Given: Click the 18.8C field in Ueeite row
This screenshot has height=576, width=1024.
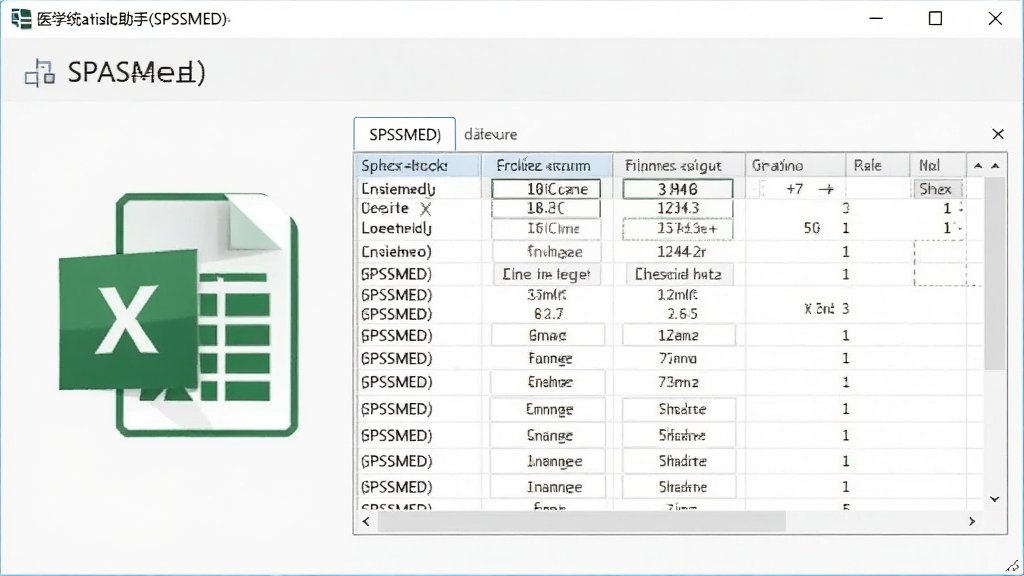Looking at the screenshot, I should coord(546,208).
